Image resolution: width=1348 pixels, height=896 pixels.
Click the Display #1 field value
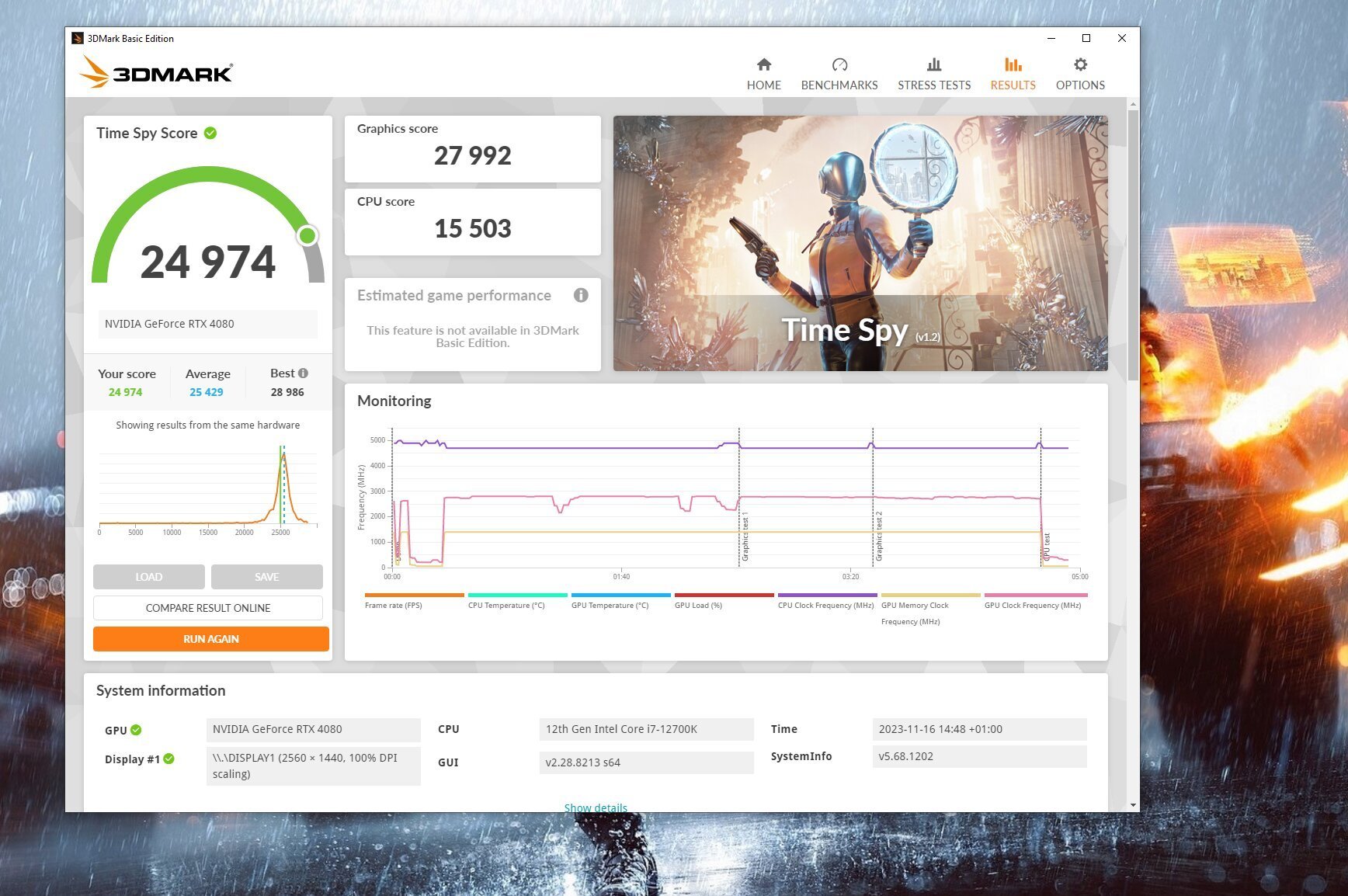314,766
